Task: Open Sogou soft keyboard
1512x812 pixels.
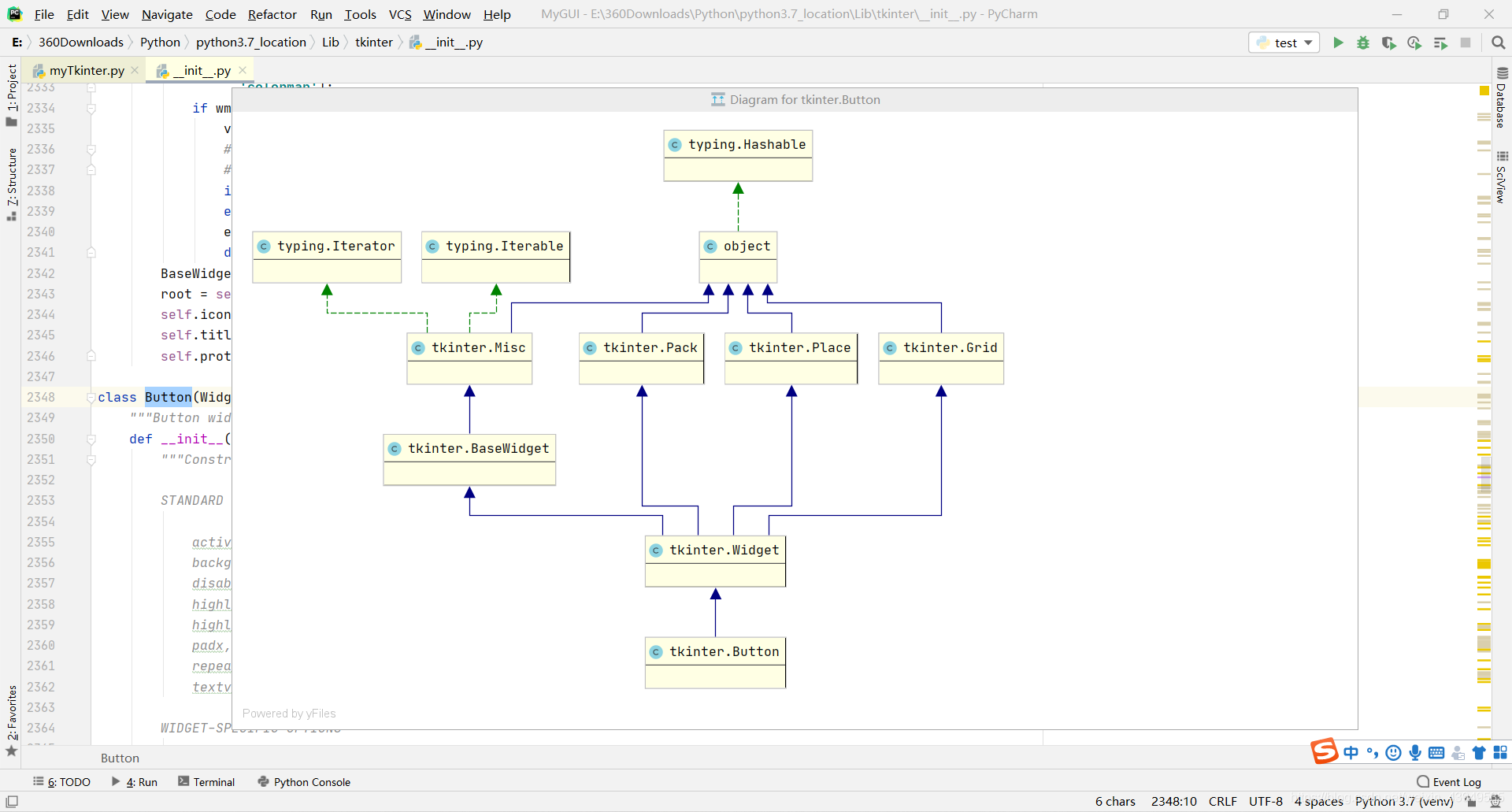Action: coord(1436,753)
